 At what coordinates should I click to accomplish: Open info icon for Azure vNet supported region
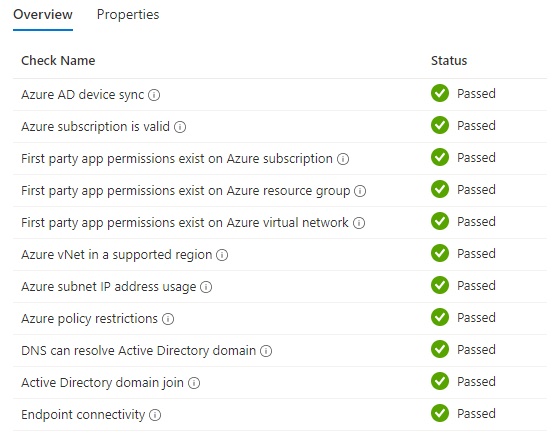(x=222, y=255)
